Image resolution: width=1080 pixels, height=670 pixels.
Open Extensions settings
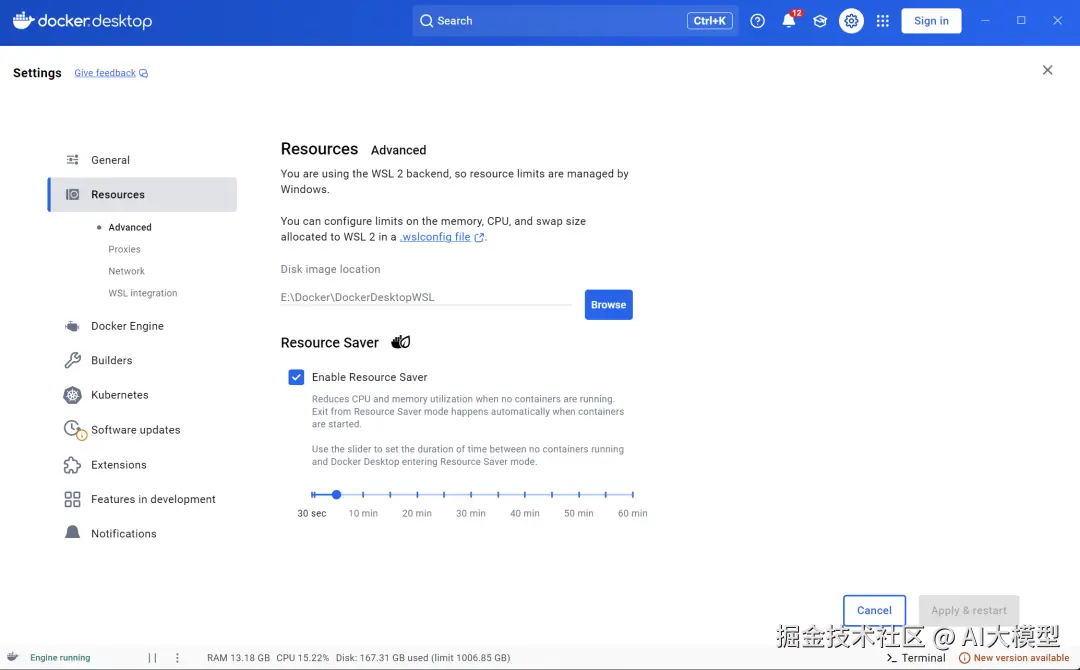click(x=143, y=465)
